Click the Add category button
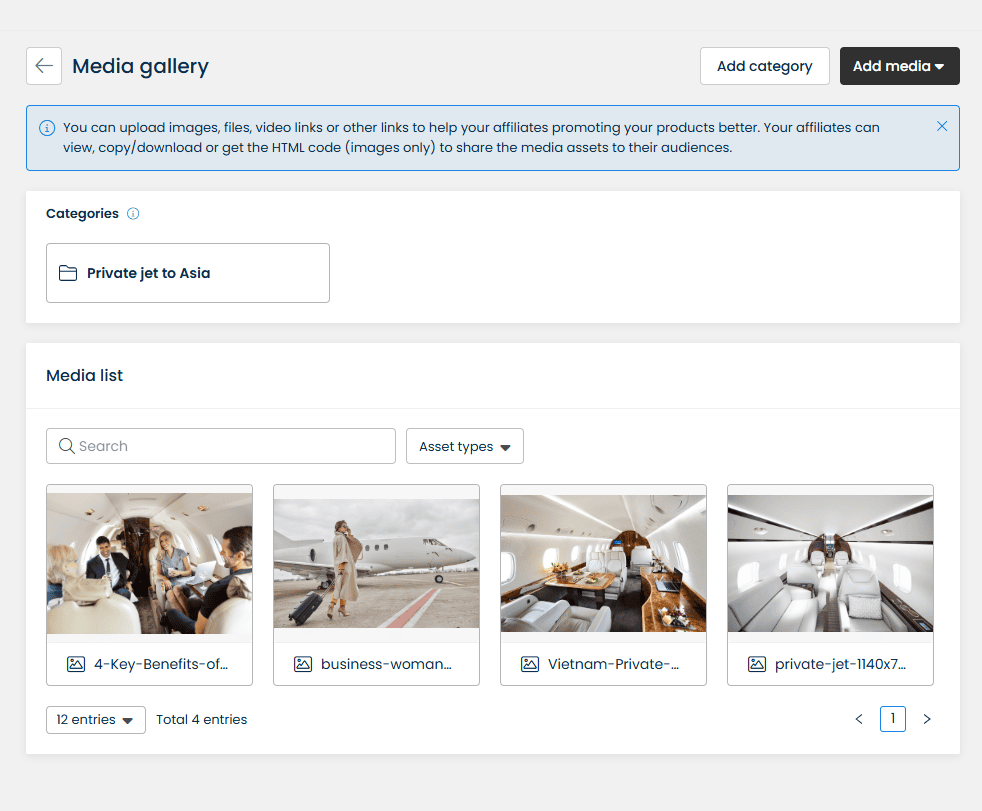982x811 pixels. point(764,66)
